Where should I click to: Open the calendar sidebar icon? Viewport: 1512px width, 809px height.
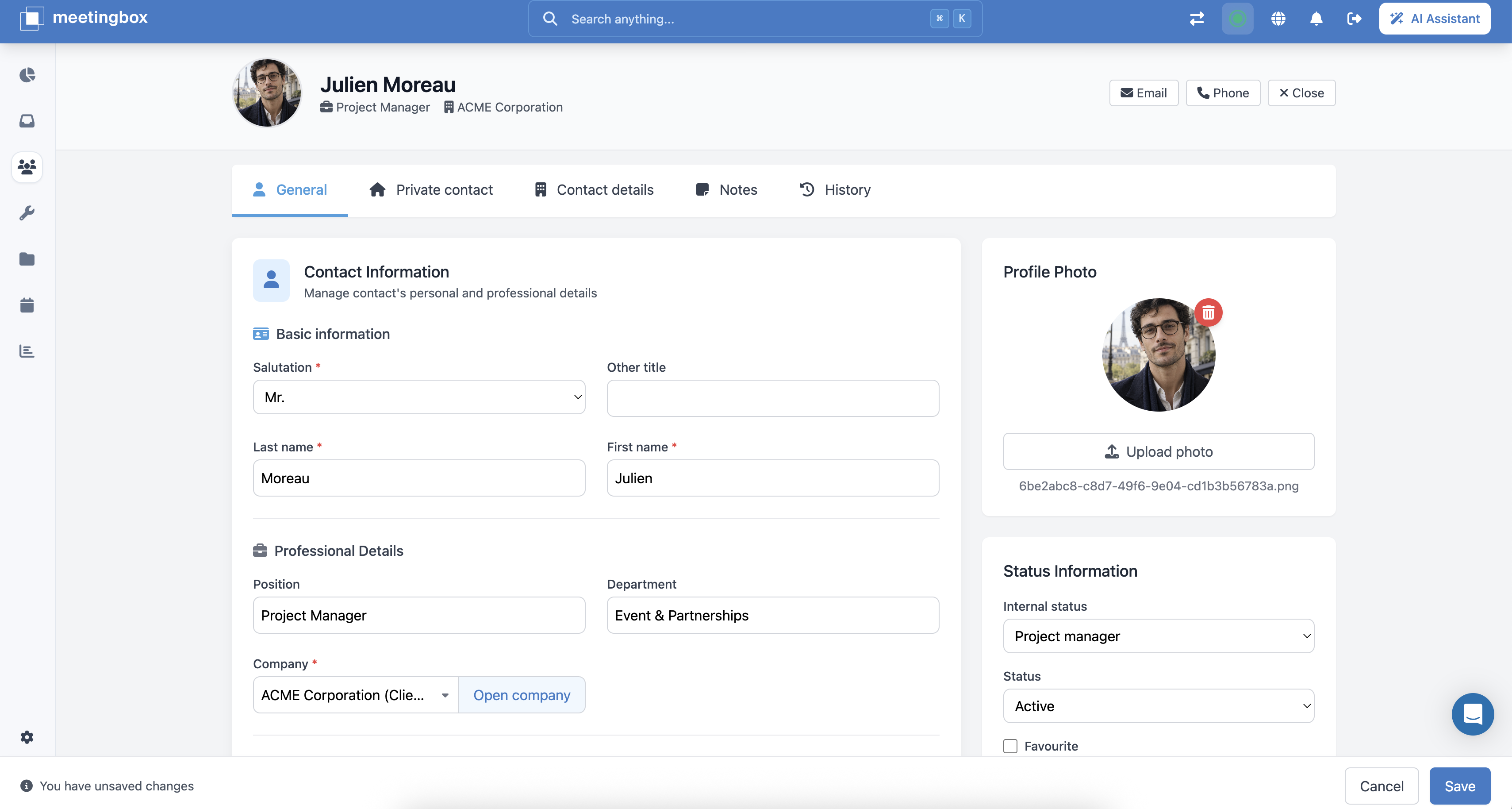(27, 304)
